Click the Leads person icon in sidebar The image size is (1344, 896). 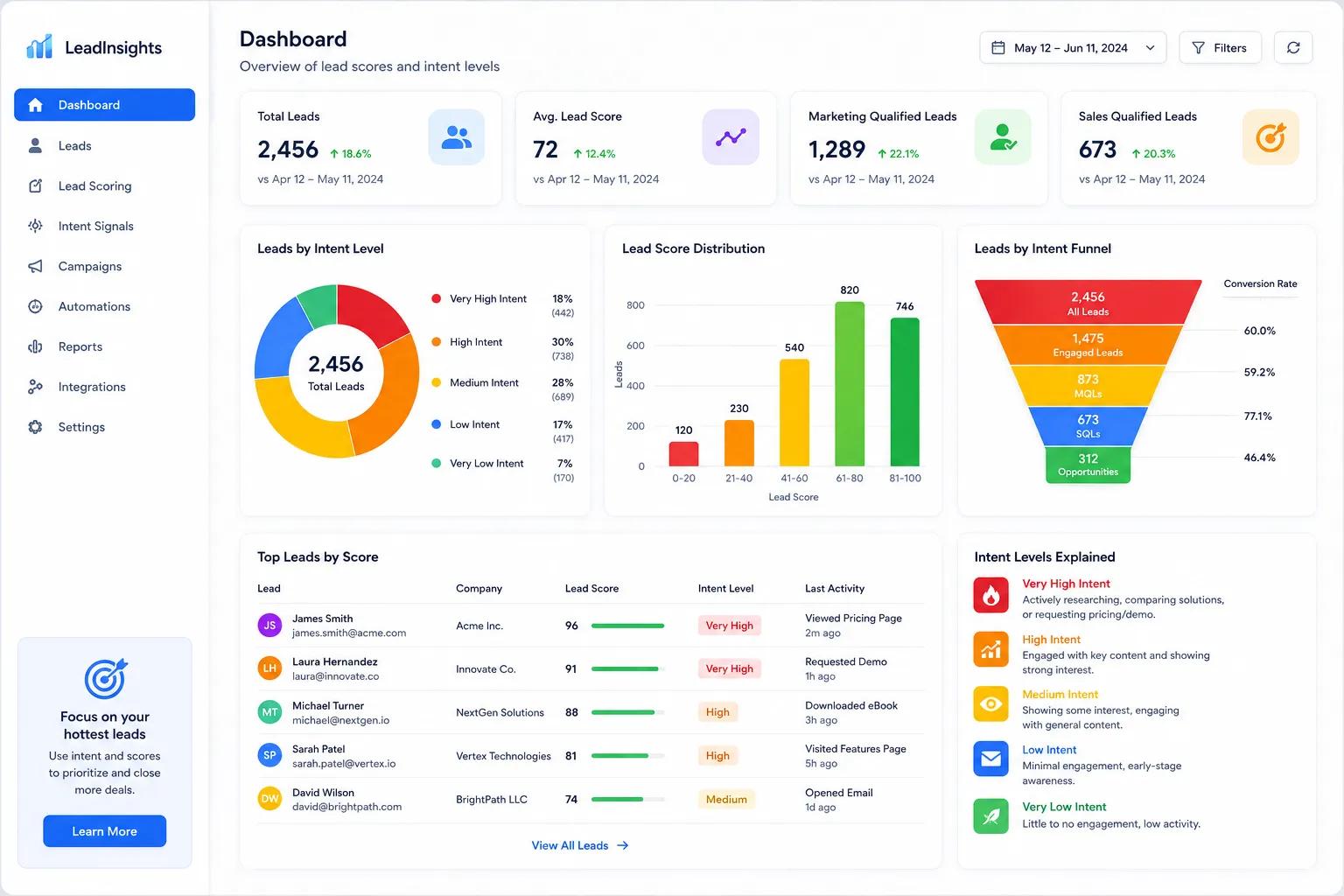(35, 145)
